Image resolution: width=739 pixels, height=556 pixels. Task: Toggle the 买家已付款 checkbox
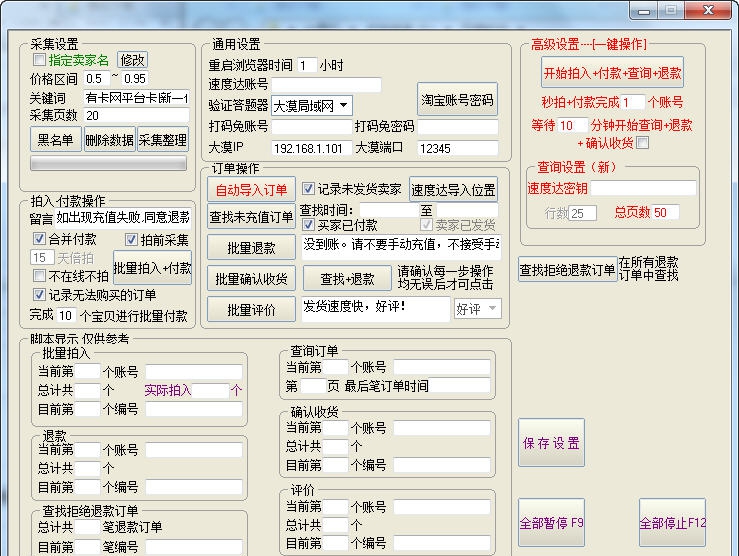[308, 225]
